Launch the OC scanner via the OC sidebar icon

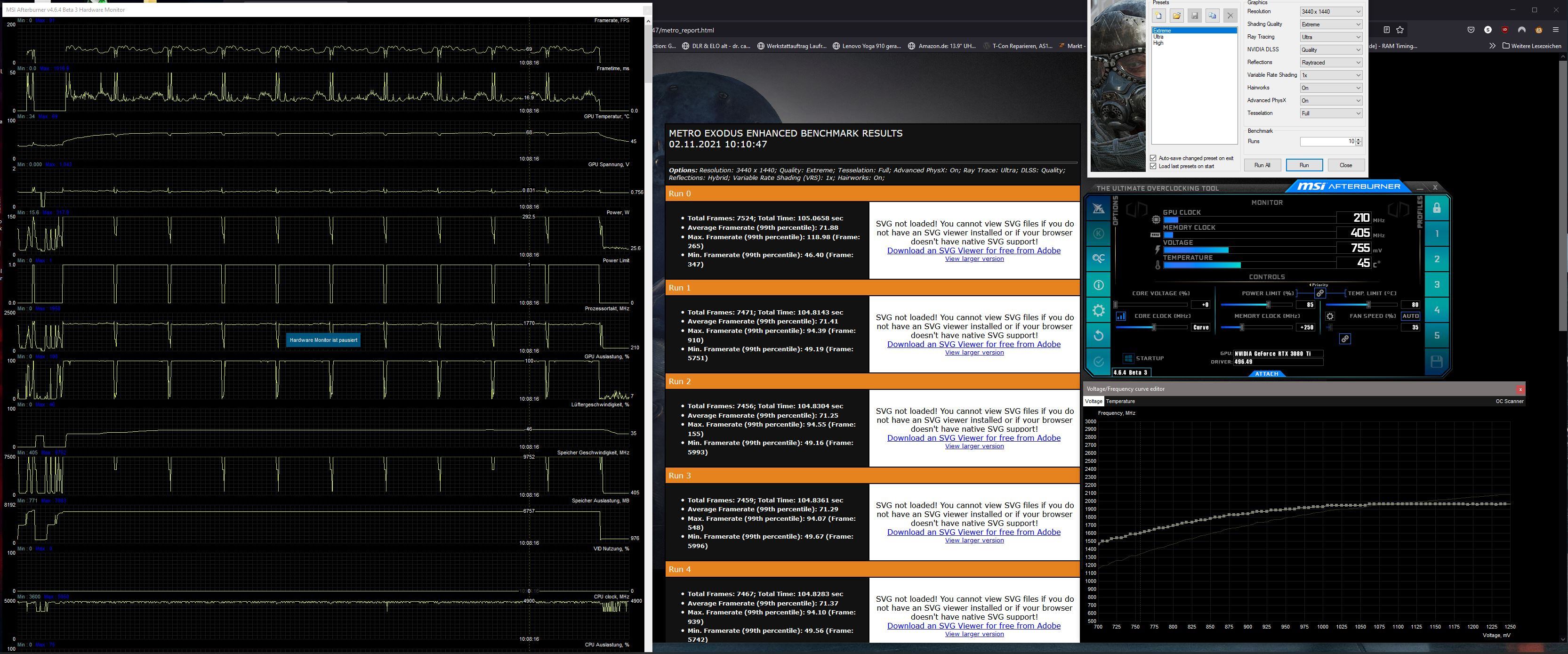pos(1099,259)
